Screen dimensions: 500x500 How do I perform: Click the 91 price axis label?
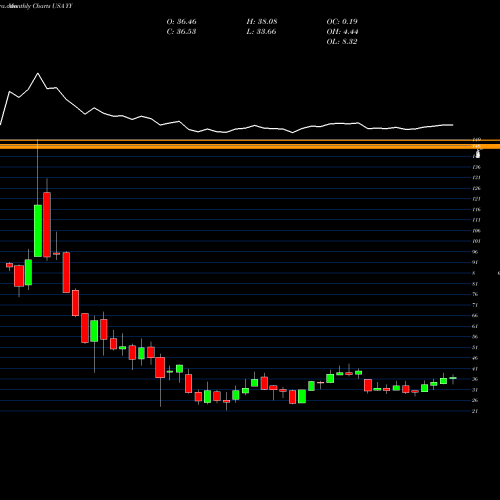point(475,262)
